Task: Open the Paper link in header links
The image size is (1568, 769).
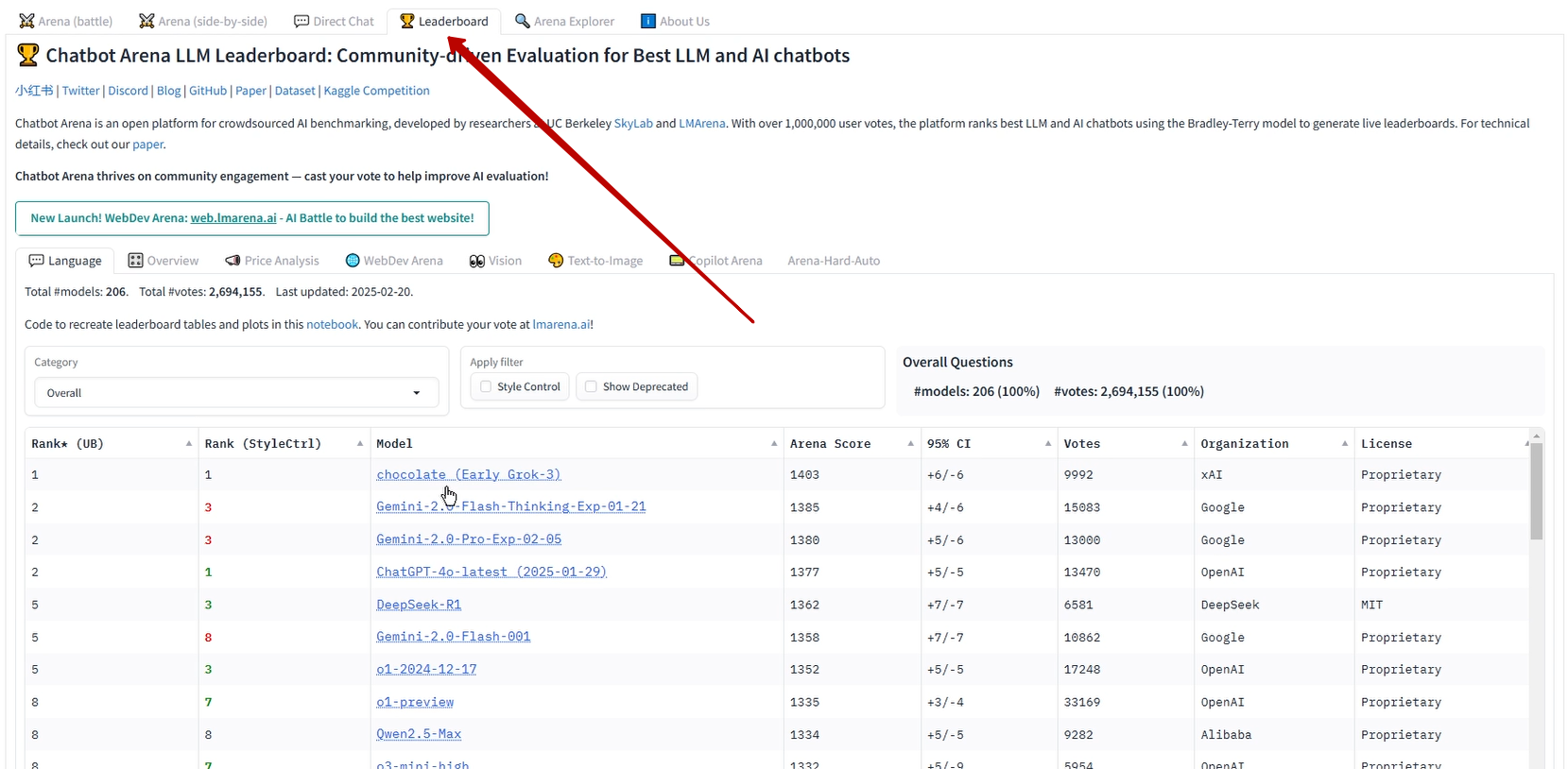Action: click(x=250, y=91)
